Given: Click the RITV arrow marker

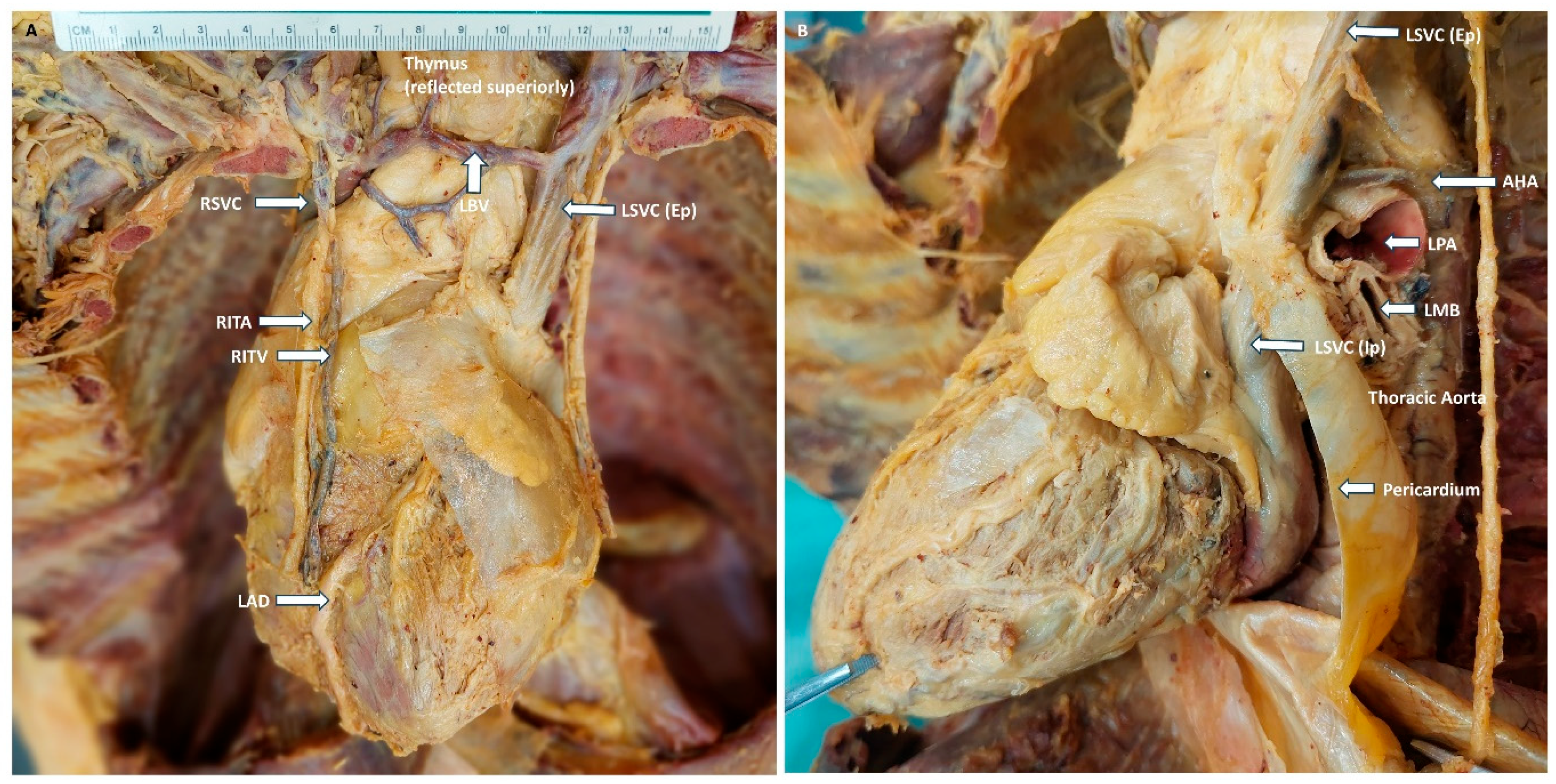Looking at the screenshot, I should click(x=303, y=356).
